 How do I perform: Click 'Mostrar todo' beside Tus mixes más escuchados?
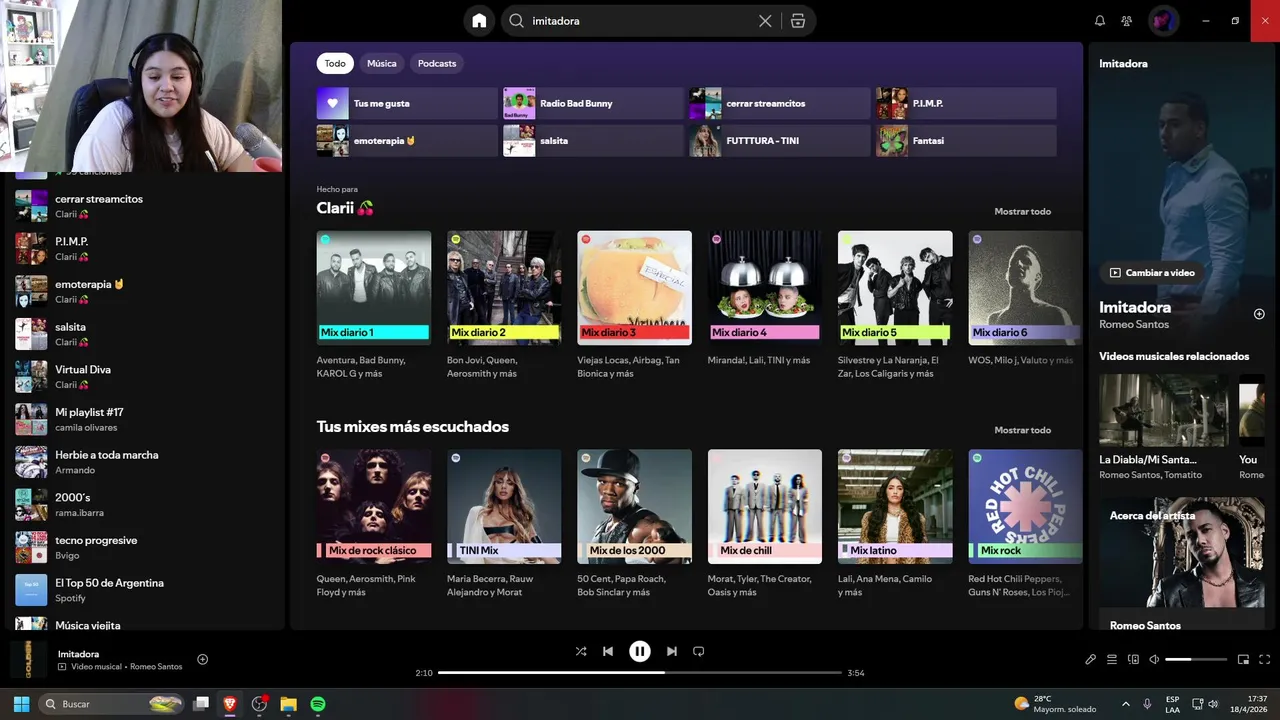click(x=1022, y=430)
